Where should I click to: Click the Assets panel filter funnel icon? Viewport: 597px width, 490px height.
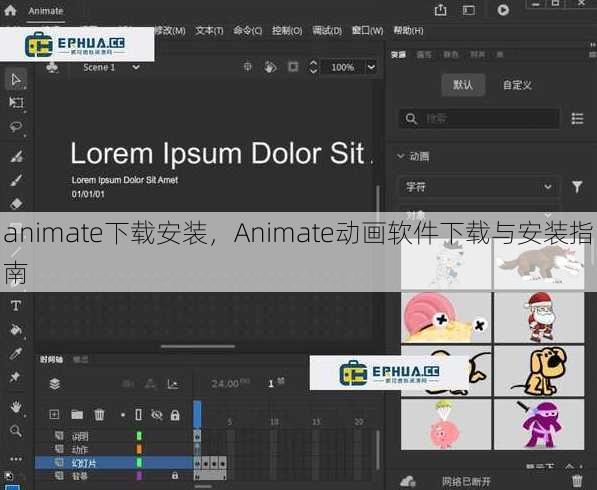click(577, 187)
